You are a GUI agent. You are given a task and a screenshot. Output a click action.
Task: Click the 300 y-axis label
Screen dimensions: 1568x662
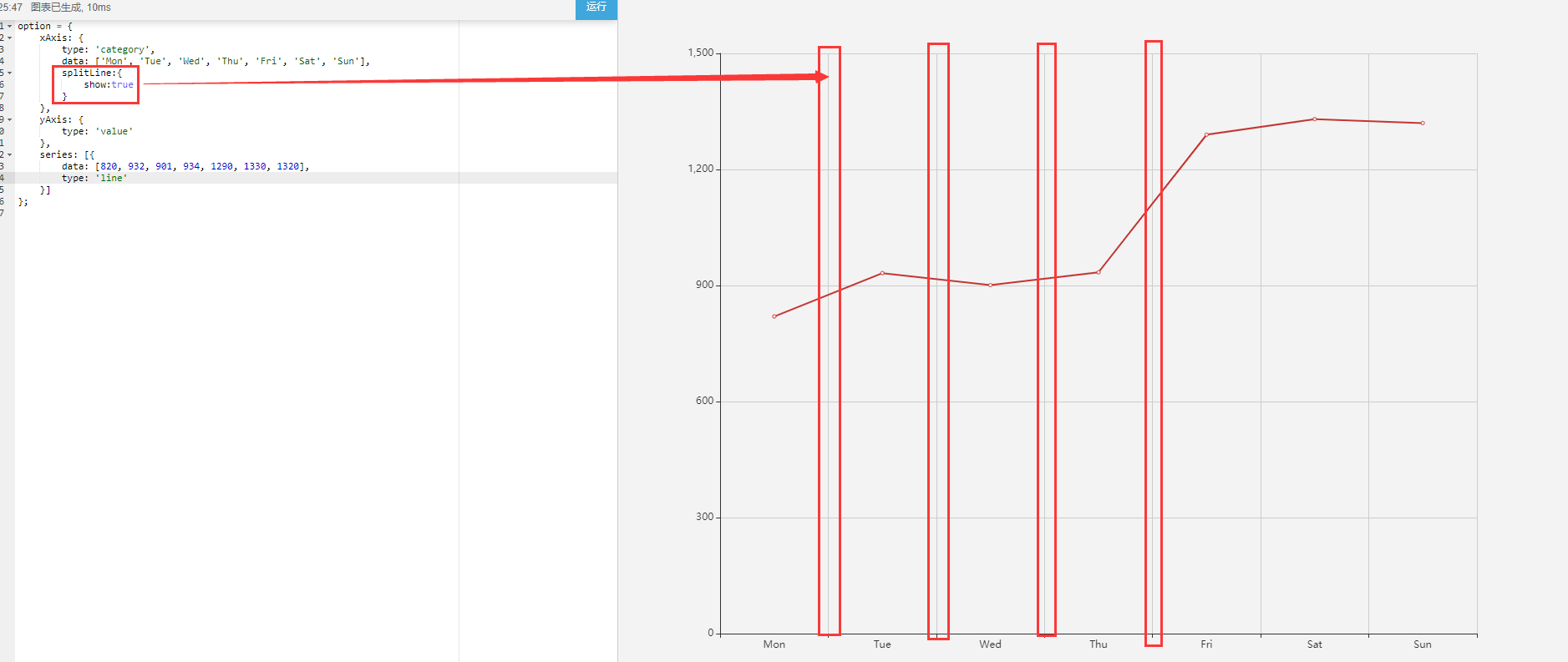(705, 517)
